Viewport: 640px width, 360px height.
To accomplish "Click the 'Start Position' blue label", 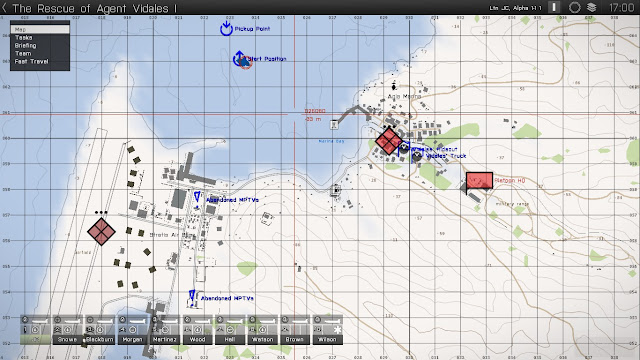I will click(267, 59).
